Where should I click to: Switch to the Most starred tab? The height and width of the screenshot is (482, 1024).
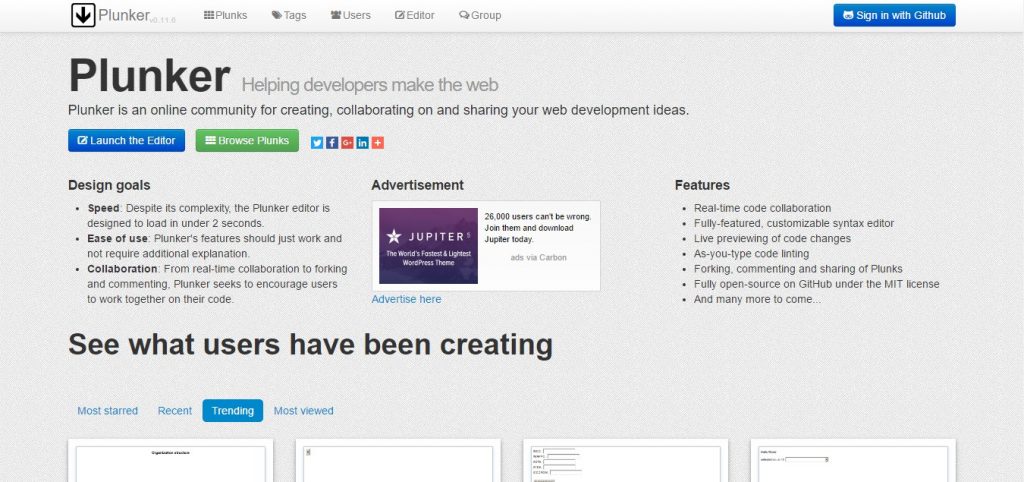108,411
